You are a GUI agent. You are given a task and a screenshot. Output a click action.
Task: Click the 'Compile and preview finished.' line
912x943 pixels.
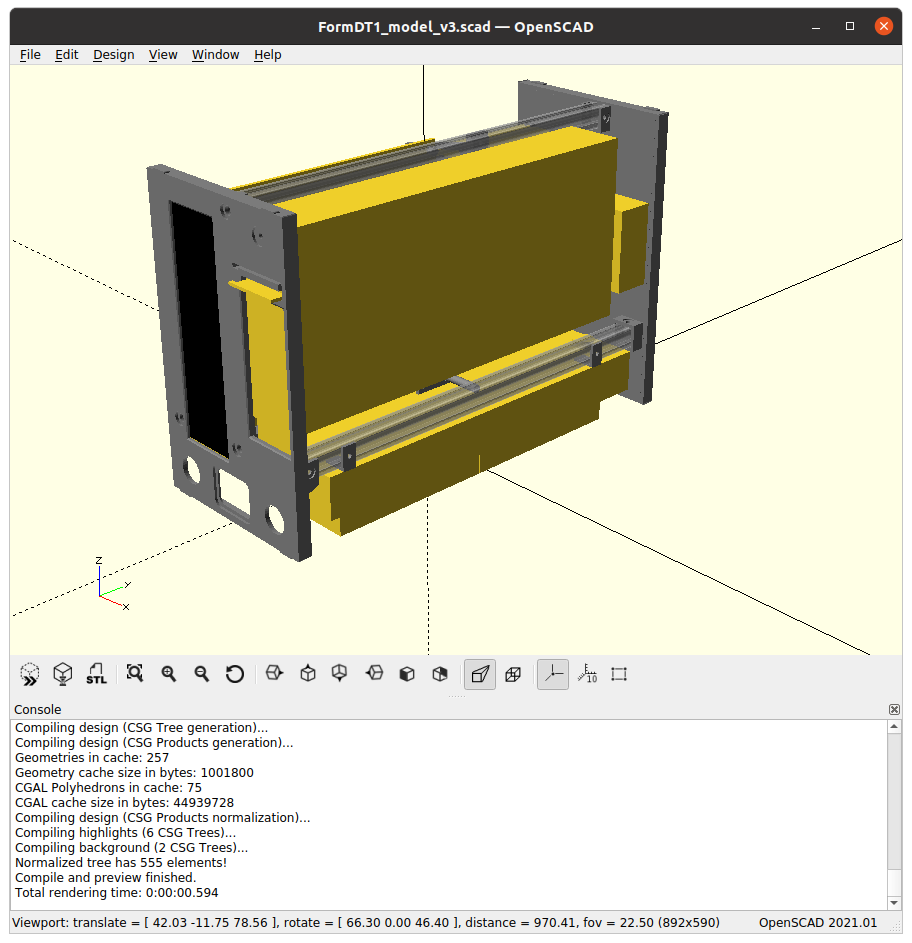pos(106,877)
